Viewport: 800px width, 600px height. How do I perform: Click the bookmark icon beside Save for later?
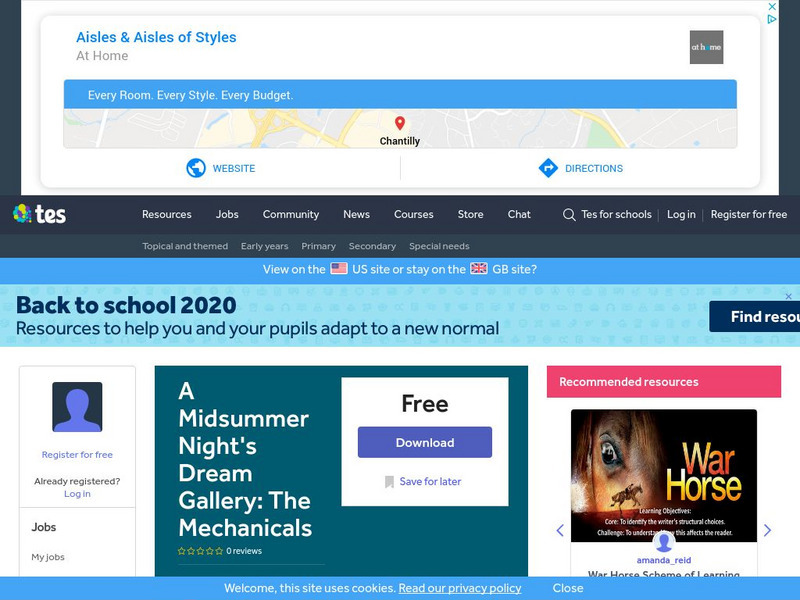[x=389, y=482]
